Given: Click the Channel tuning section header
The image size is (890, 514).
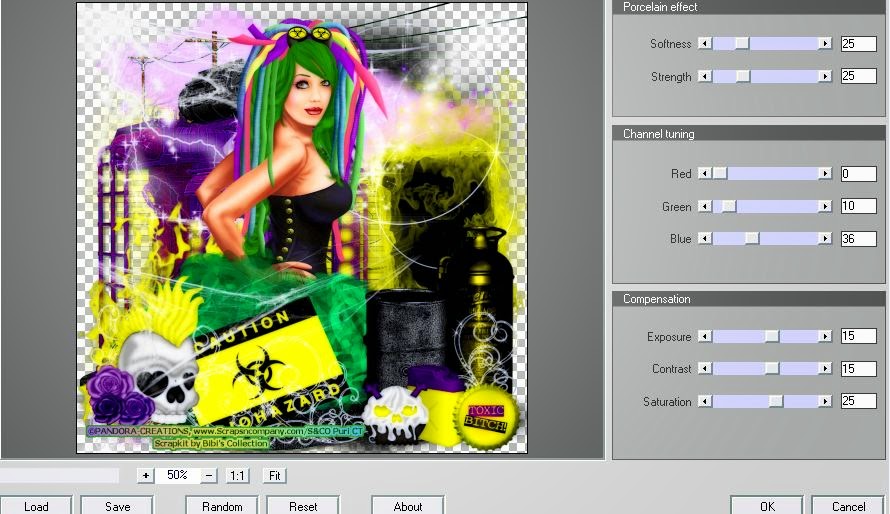Looking at the screenshot, I should pos(749,134).
